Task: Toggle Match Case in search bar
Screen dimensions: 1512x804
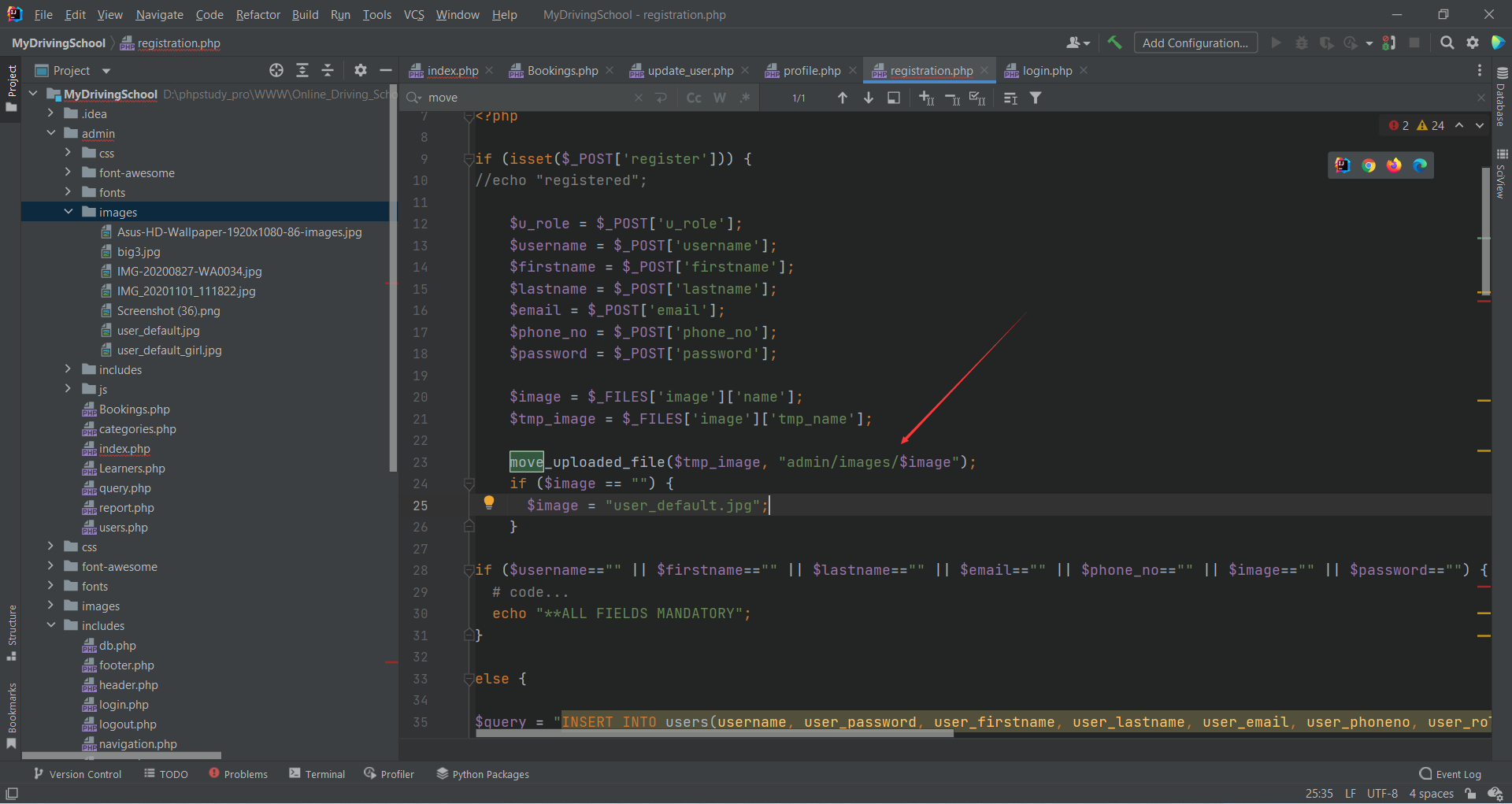Action: (x=694, y=98)
